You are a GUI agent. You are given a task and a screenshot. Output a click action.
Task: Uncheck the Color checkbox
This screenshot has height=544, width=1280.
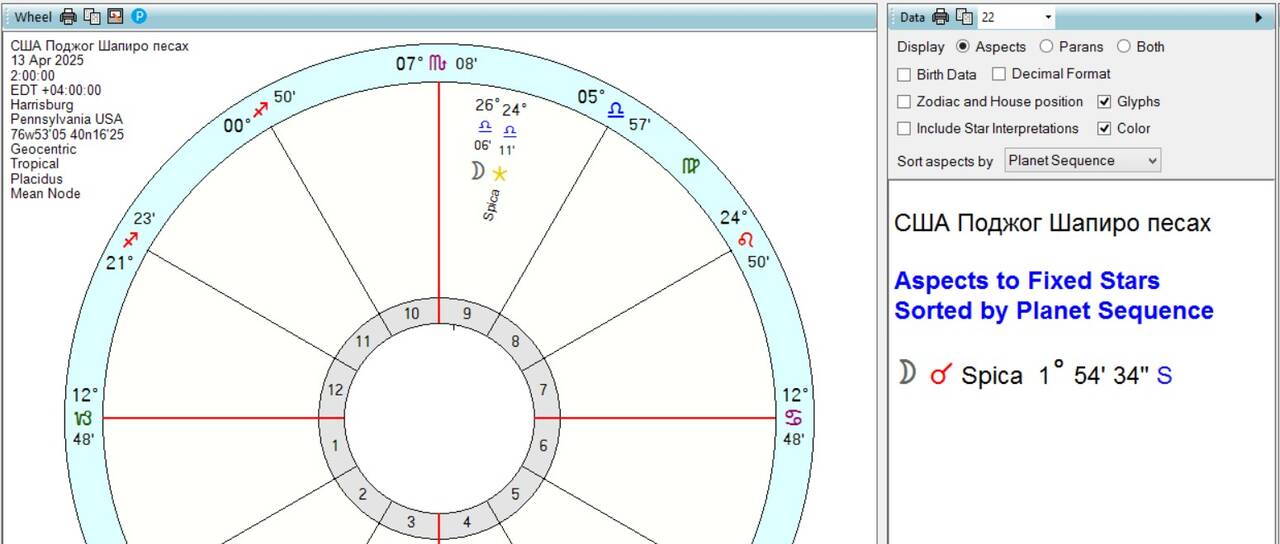point(1105,129)
